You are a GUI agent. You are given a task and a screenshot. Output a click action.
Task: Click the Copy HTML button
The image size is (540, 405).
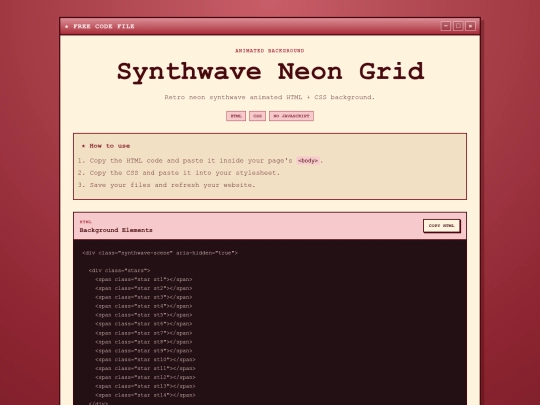(x=442, y=226)
